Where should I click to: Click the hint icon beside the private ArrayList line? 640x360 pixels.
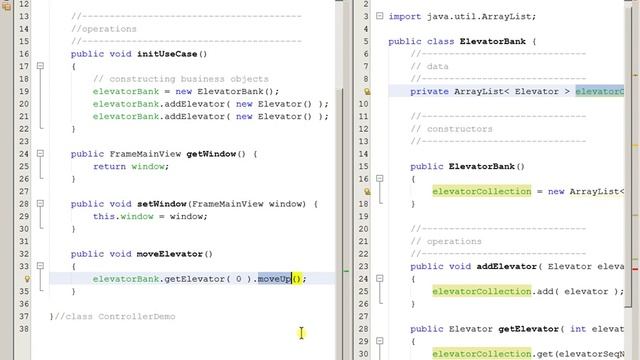pyautogui.click(x=367, y=91)
